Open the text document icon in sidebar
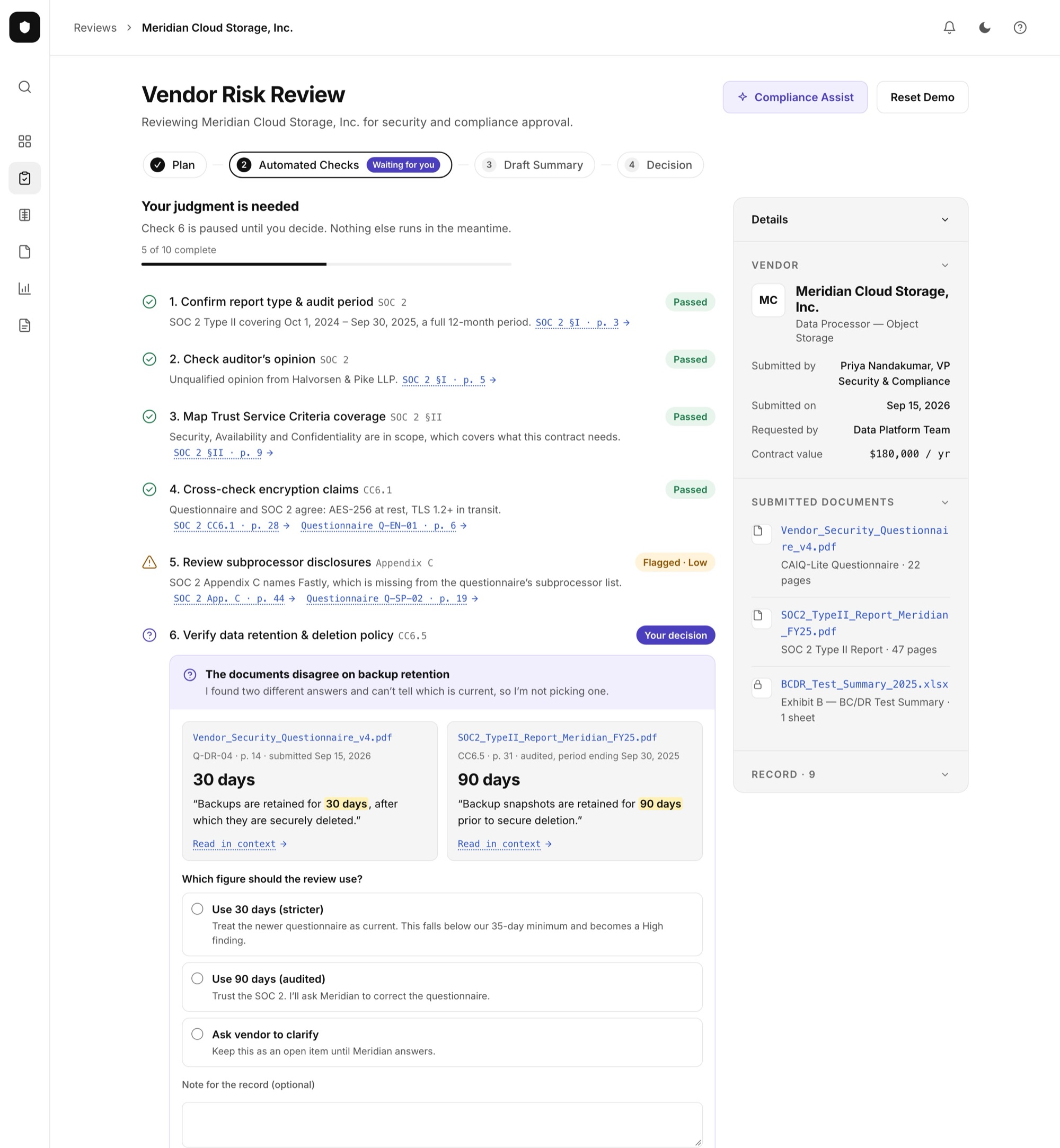This screenshot has height=1148, width=1060. pos(25,325)
